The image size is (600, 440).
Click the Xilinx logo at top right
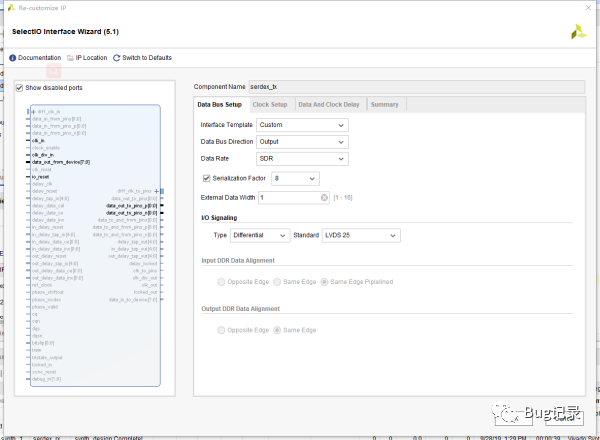tap(578, 32)
